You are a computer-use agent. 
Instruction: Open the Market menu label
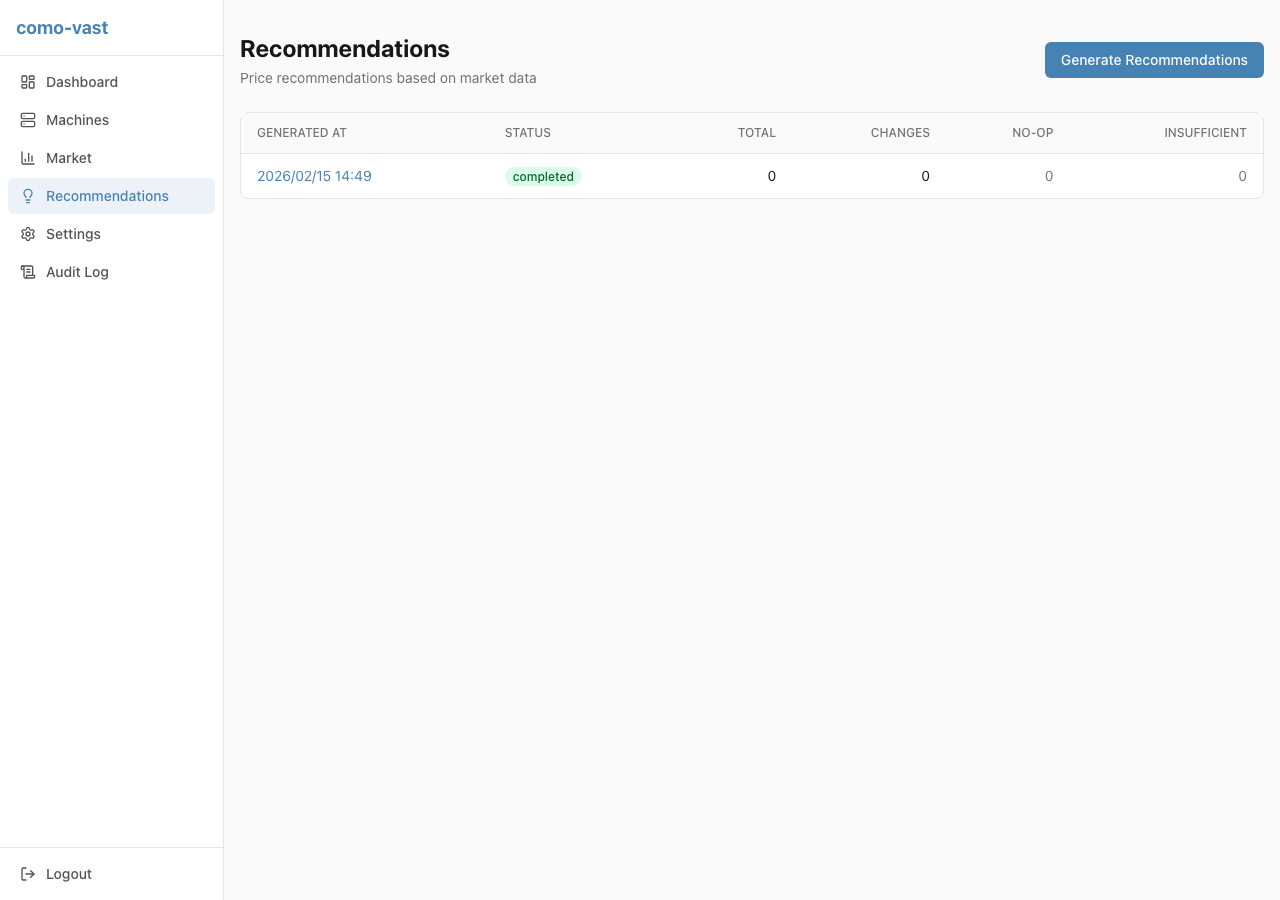tap(69, 158)
